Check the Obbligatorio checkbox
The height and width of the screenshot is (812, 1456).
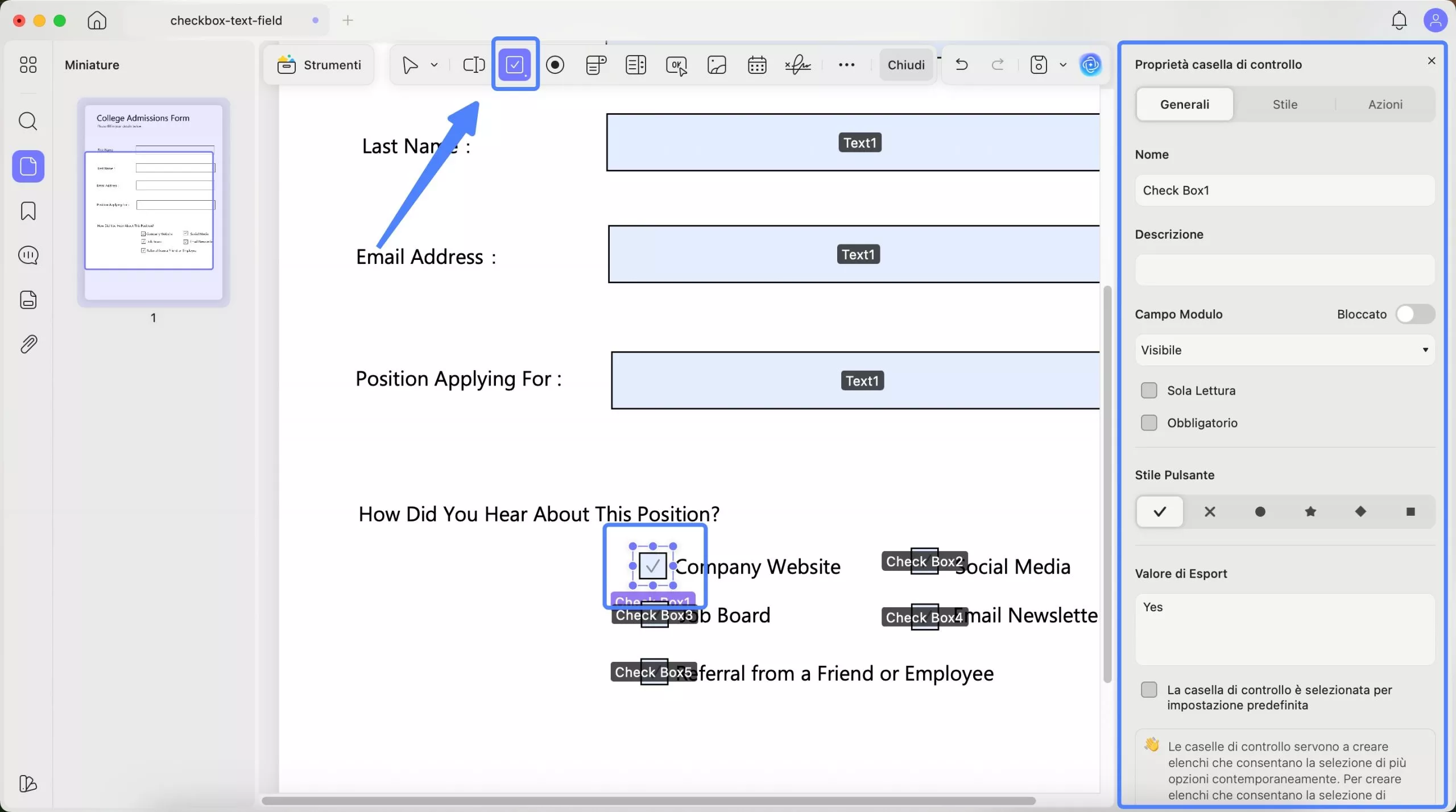click(x=1149, y=423)
